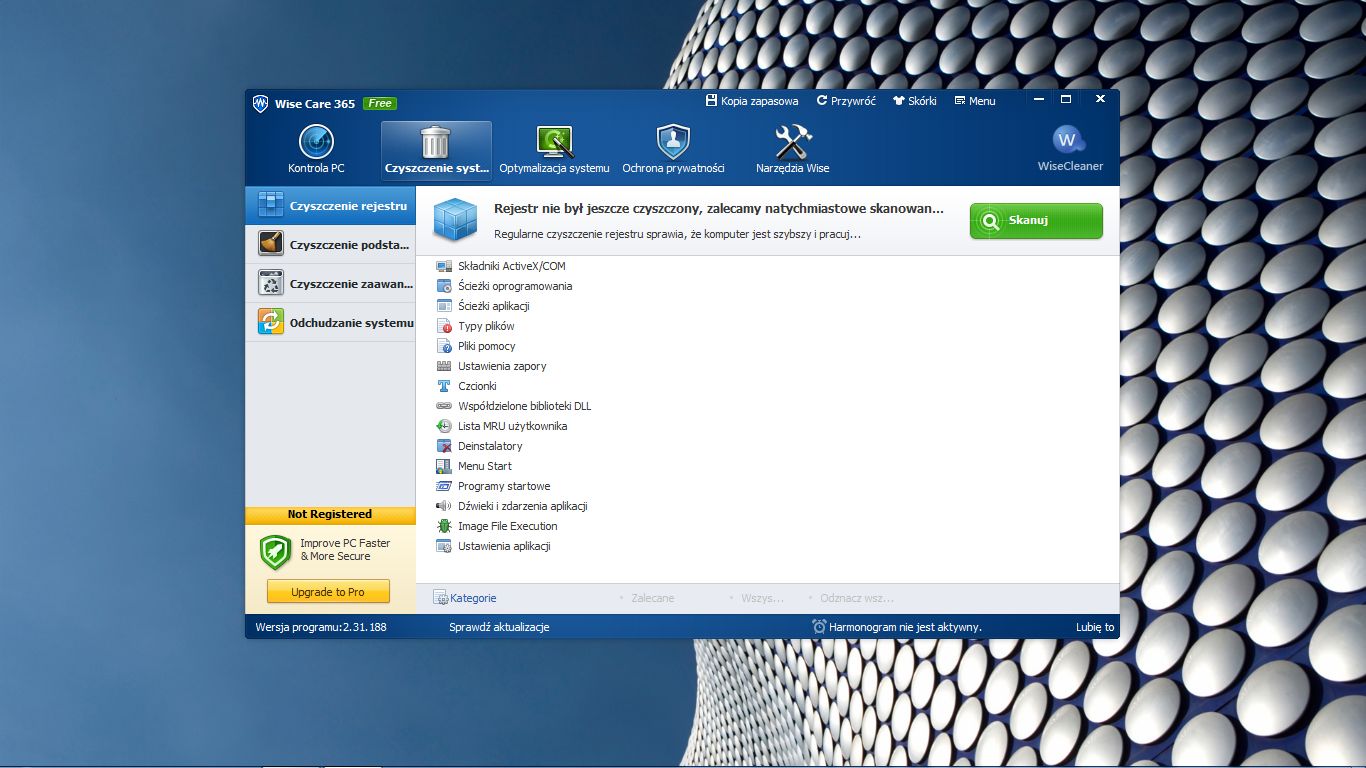Viewport: 1366px width, 768px height.
Task: Switch to Czyszczenie zaawansowane sidebar tab
Action: (x=330, y=283)
